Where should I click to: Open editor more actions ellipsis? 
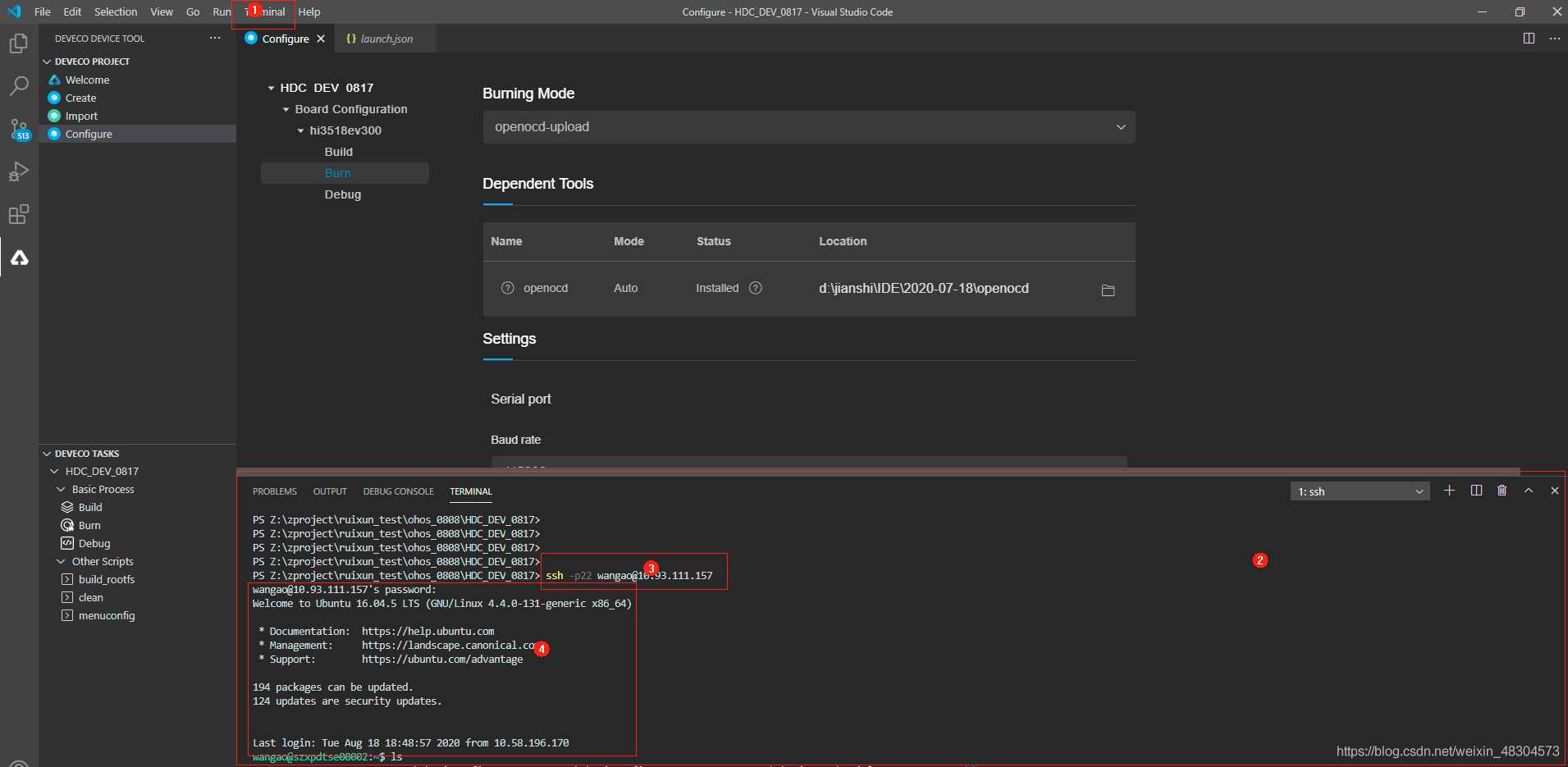pyautogui.click(x=1554, y=39)
